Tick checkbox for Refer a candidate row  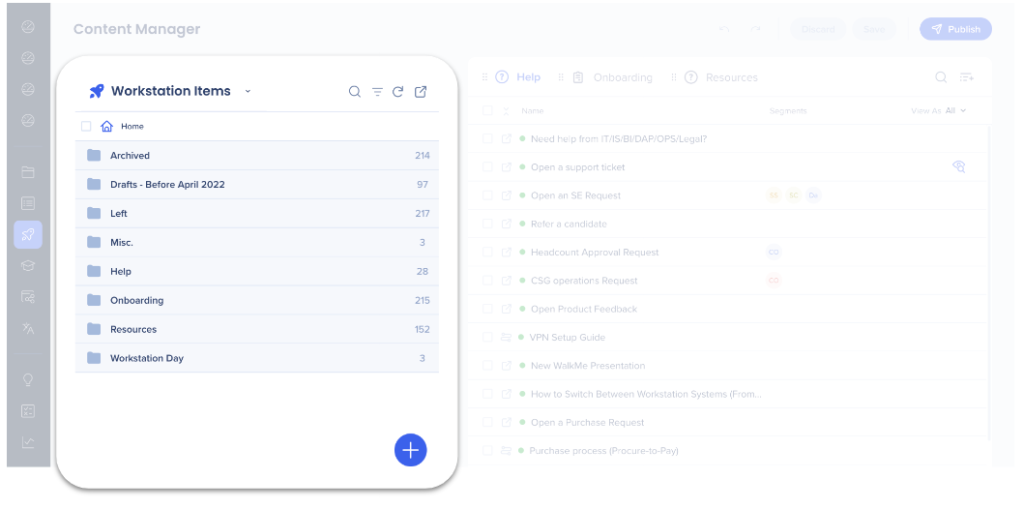click(x=488, y=224)
